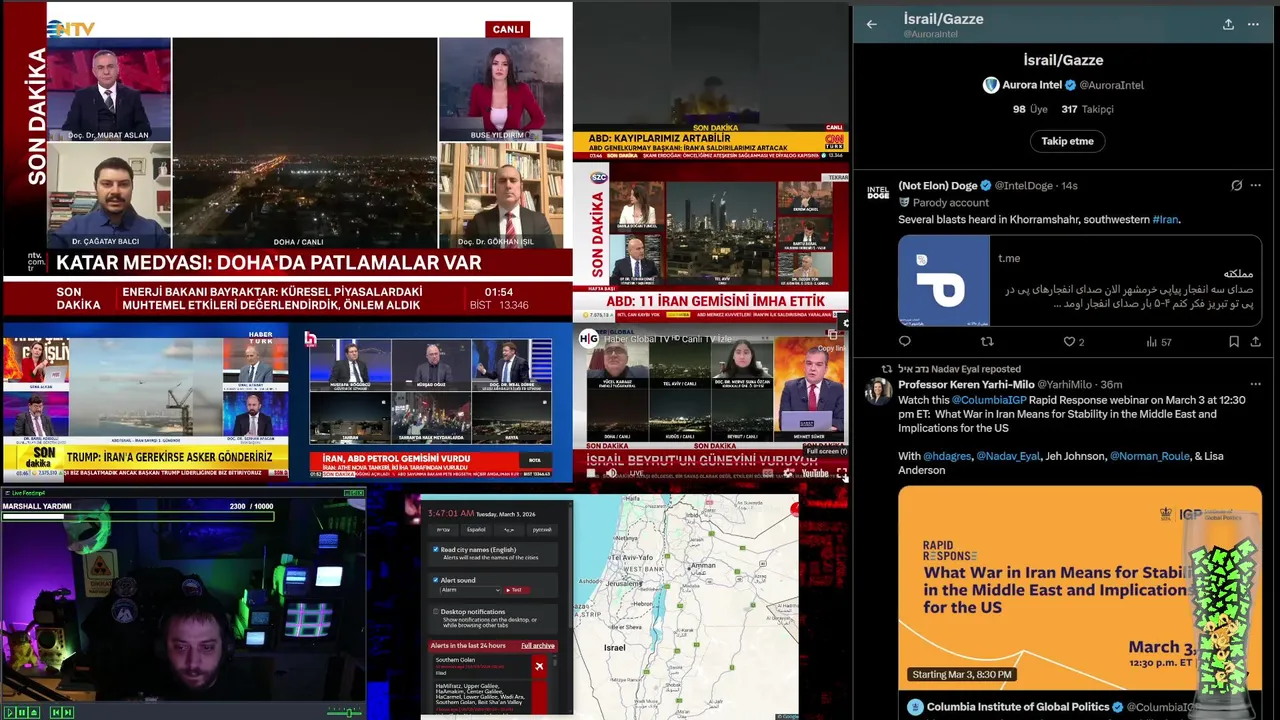Click the Test alert sound button
Viewport: 1280px width, 720px height.
click(516, 590)
